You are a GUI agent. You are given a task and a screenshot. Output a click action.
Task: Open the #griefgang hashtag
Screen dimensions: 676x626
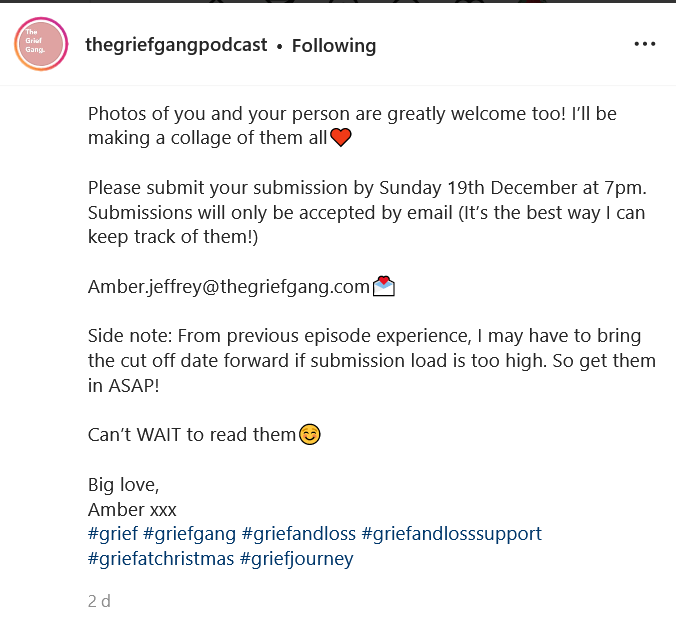click(188, 534)
